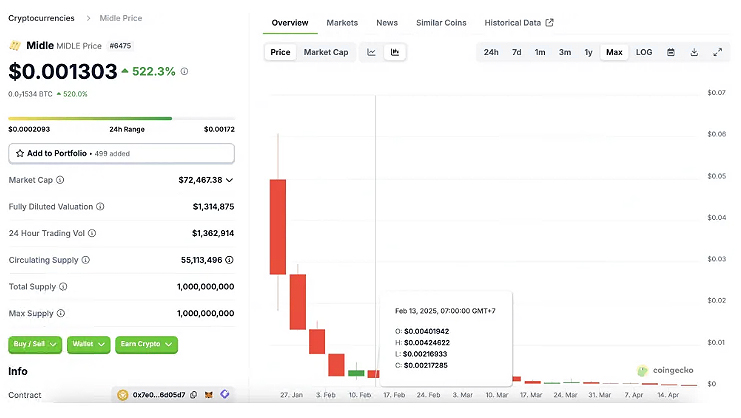Toggle the chart to Market Cap
The width and height of the screenshot is (741, 418).
tap(326, 52)
